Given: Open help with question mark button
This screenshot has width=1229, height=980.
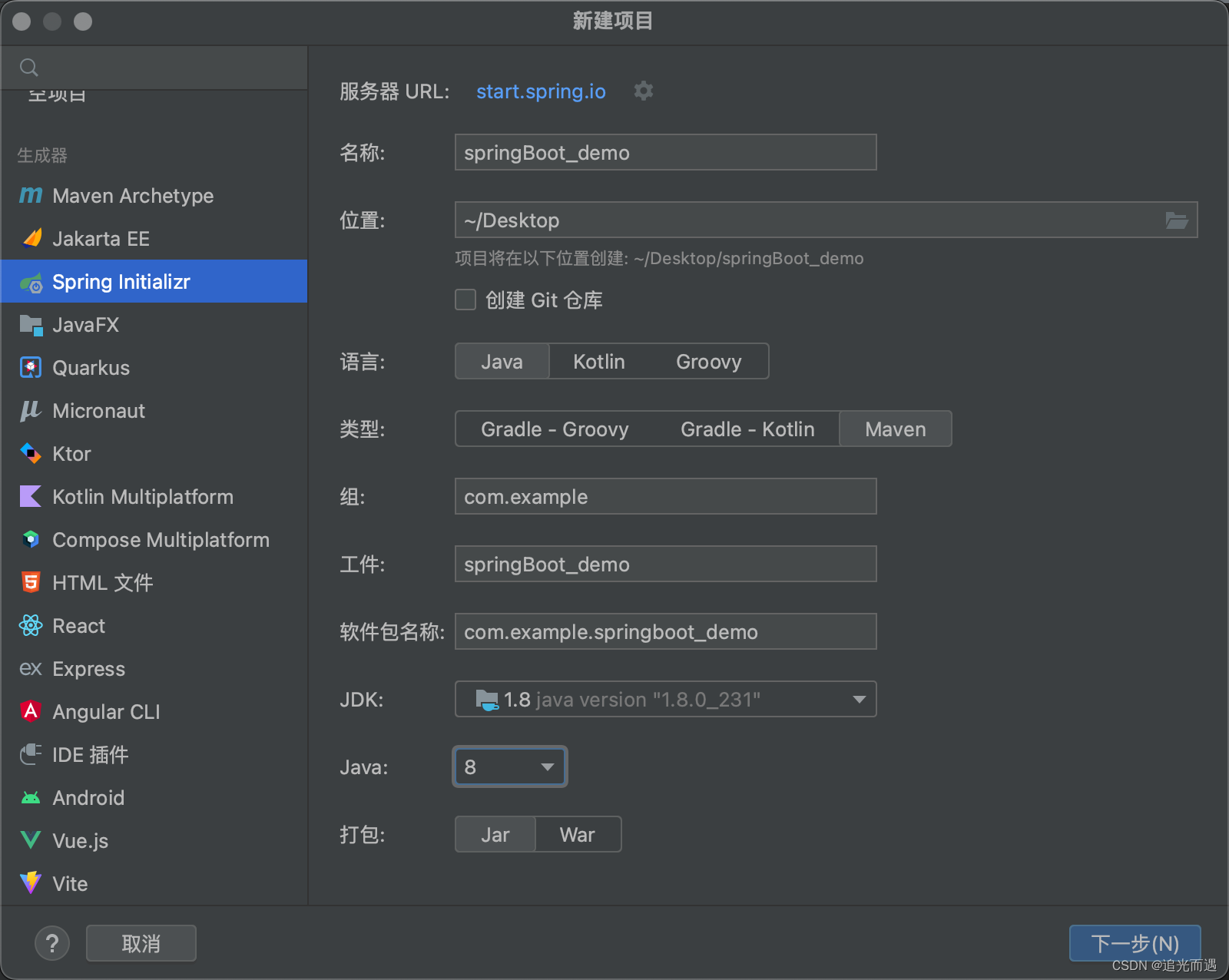Looking at the screenshot, I should tap(52, 943).
